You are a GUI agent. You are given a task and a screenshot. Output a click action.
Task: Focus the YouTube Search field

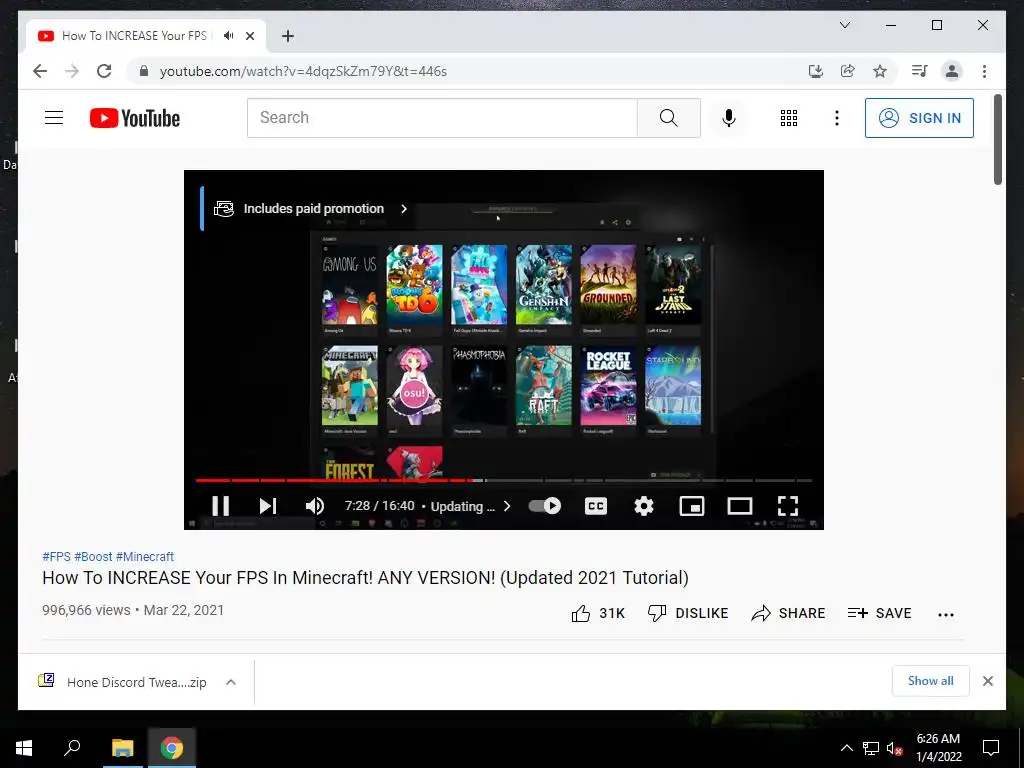coord(442,118)
